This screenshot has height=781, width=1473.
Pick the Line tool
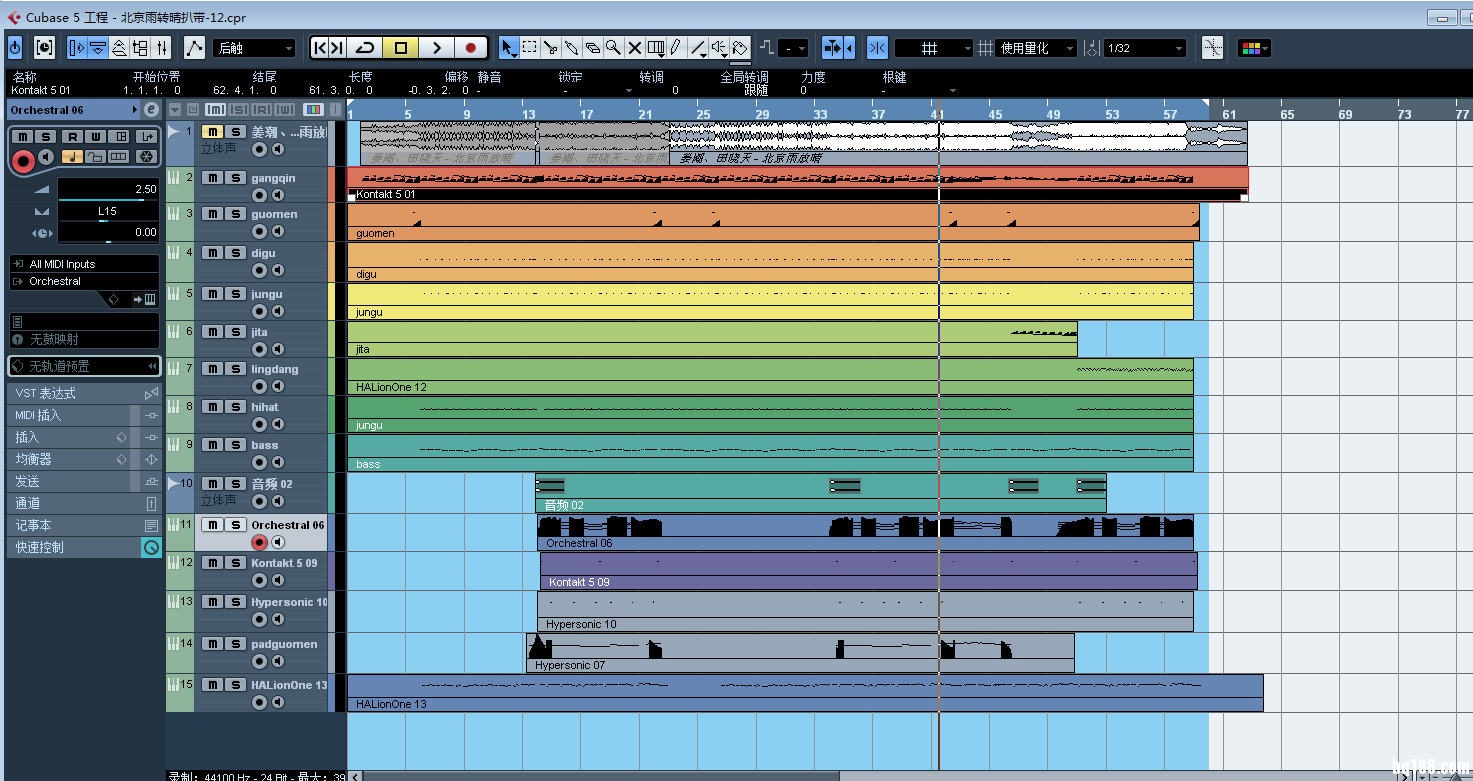[x=698, y=47]
